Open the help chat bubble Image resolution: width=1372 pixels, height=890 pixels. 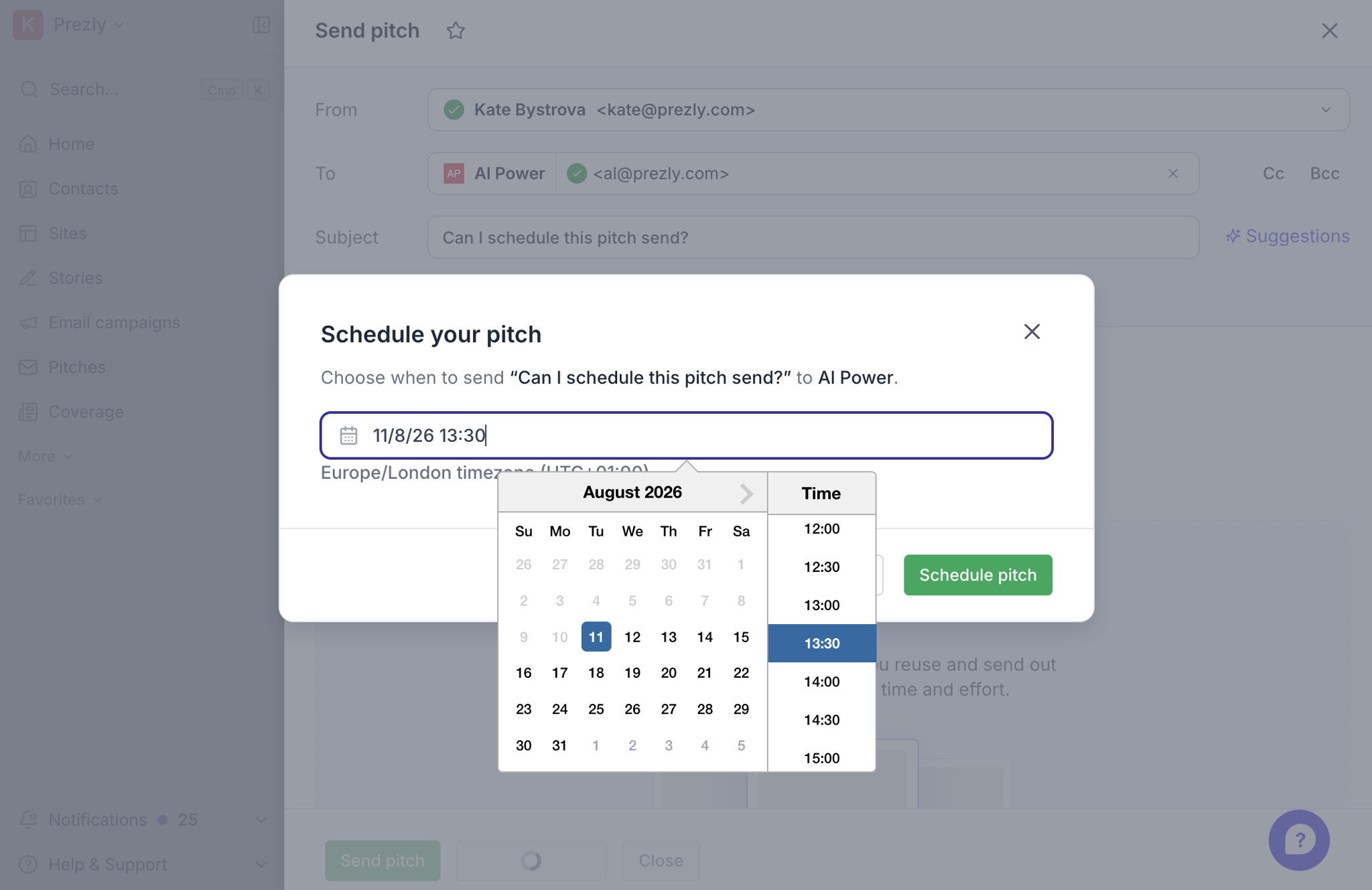tap(1299, 840)
